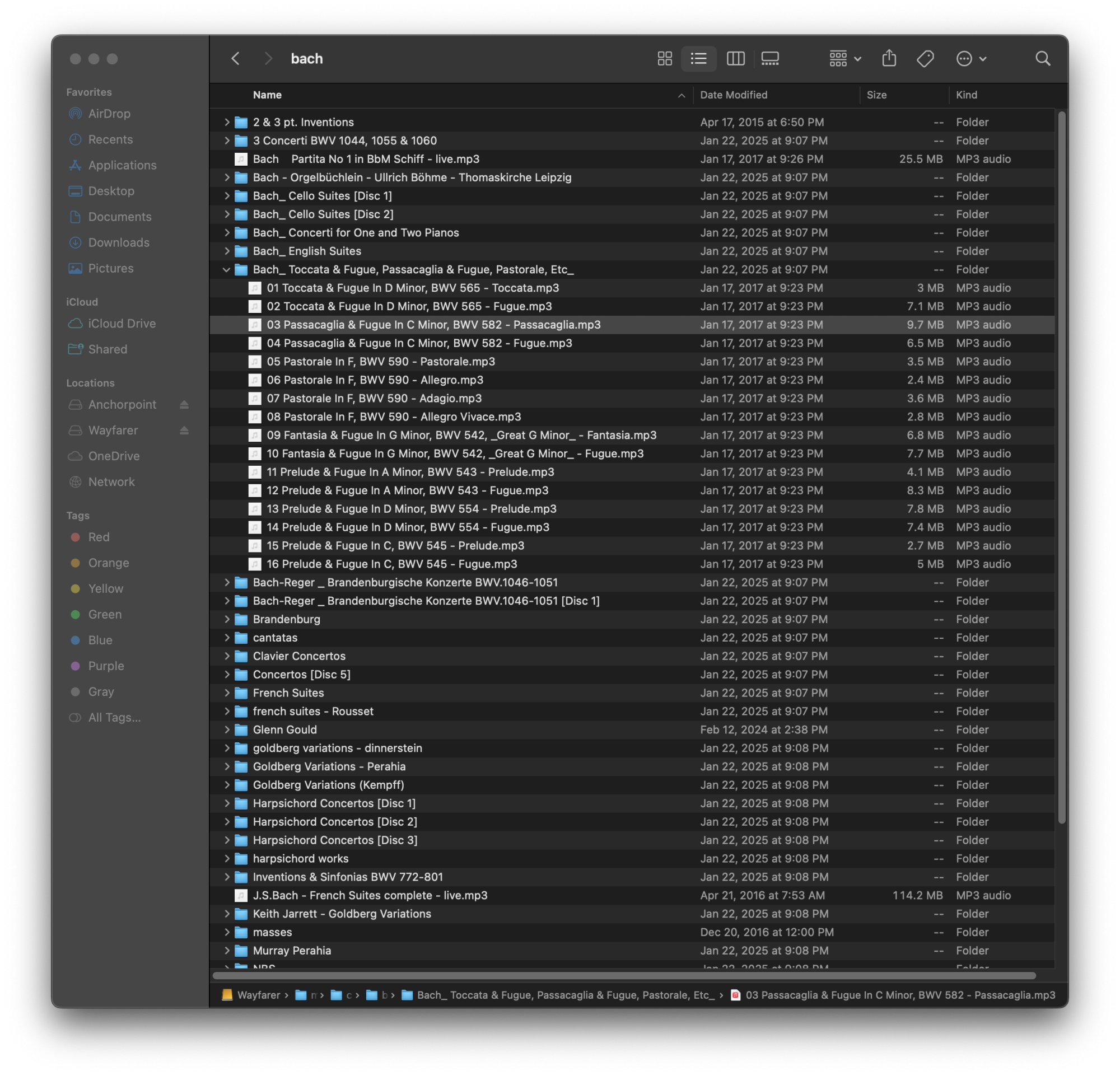Switch to column view
The width and height of the screenshot is (1120, 1076).
(x=735, y=58)
